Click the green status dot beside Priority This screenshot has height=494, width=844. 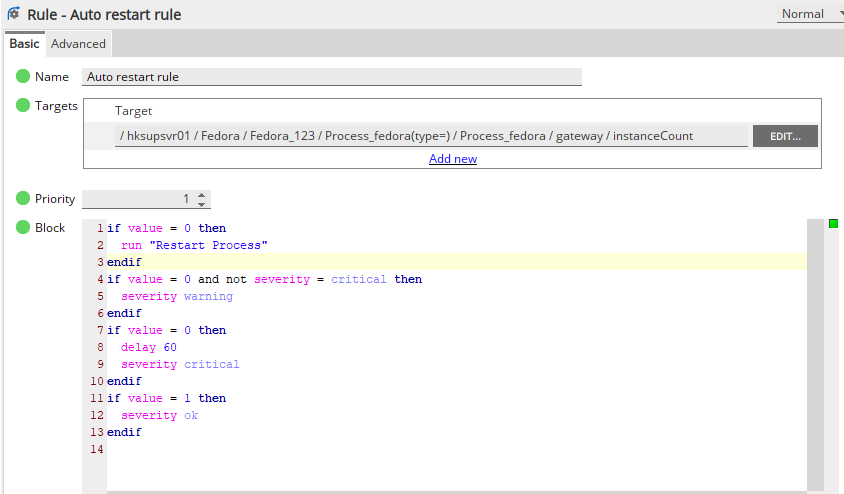[x=23, y=198]
